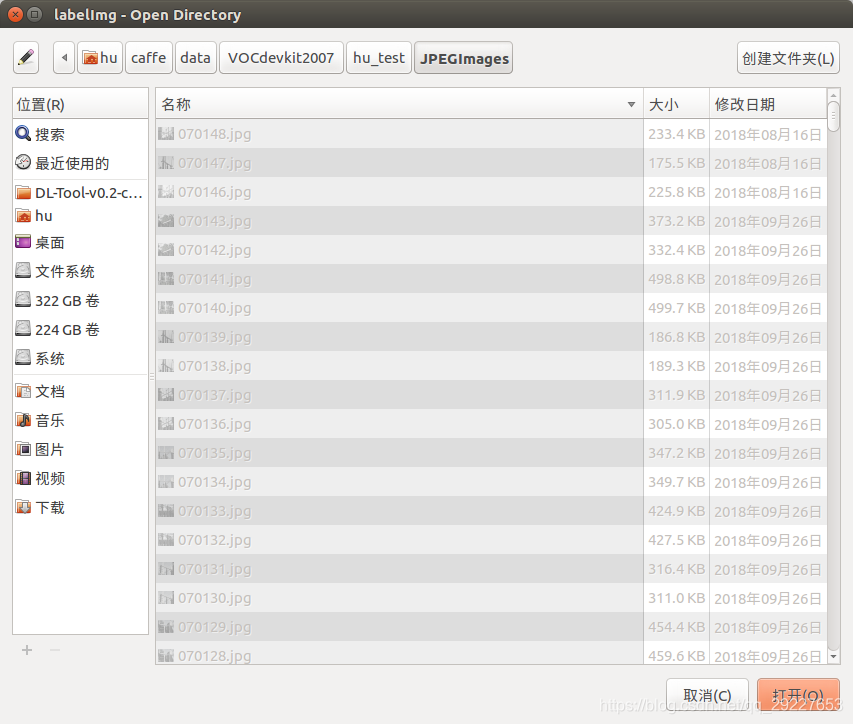Select JPEGImages path segment
The image size is (853, 724).
click(463, 58)
